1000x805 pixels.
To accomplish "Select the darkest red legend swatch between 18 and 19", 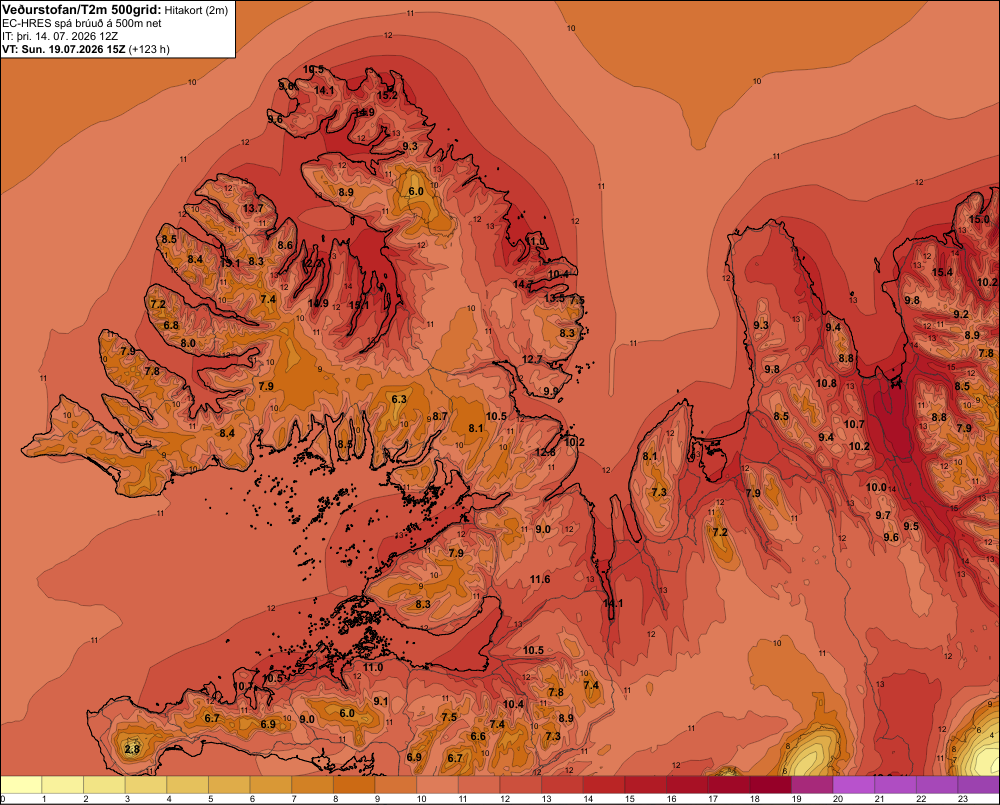I will click(770, 785).
